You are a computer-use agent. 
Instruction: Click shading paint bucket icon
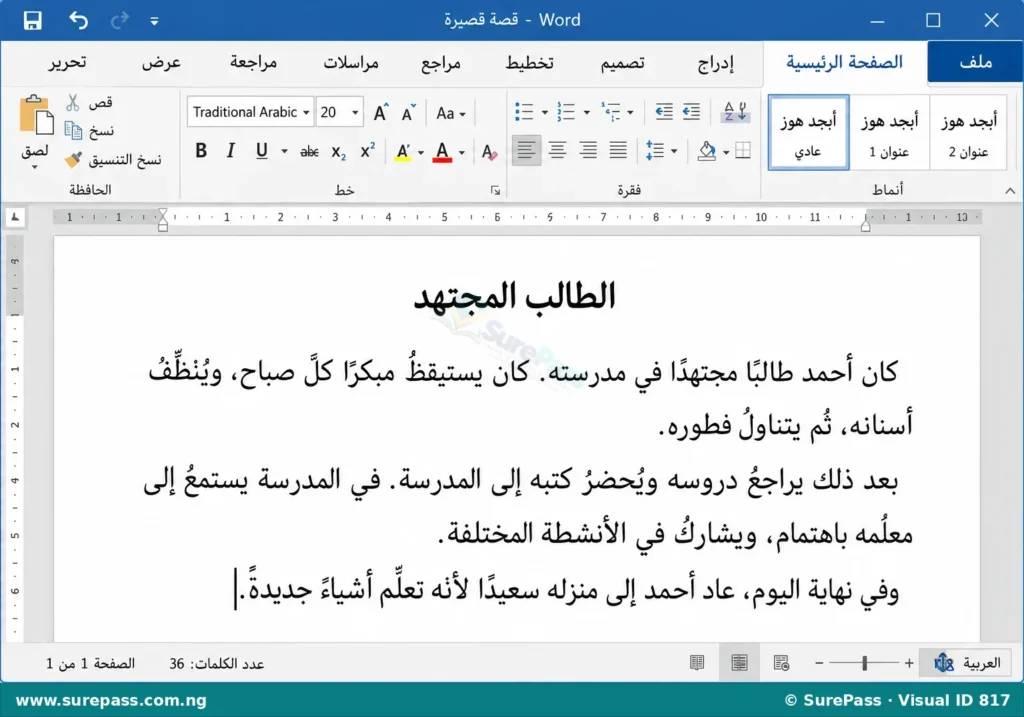click(x=707, y=151)
